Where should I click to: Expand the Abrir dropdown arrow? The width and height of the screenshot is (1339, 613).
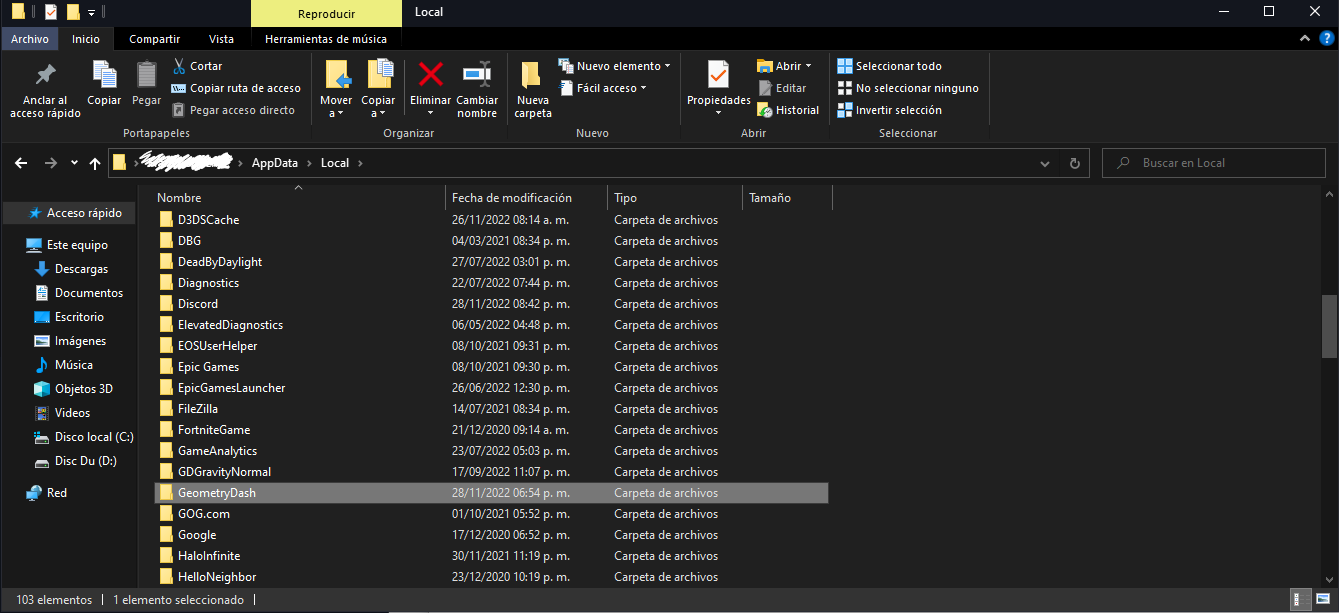(808, 66)
